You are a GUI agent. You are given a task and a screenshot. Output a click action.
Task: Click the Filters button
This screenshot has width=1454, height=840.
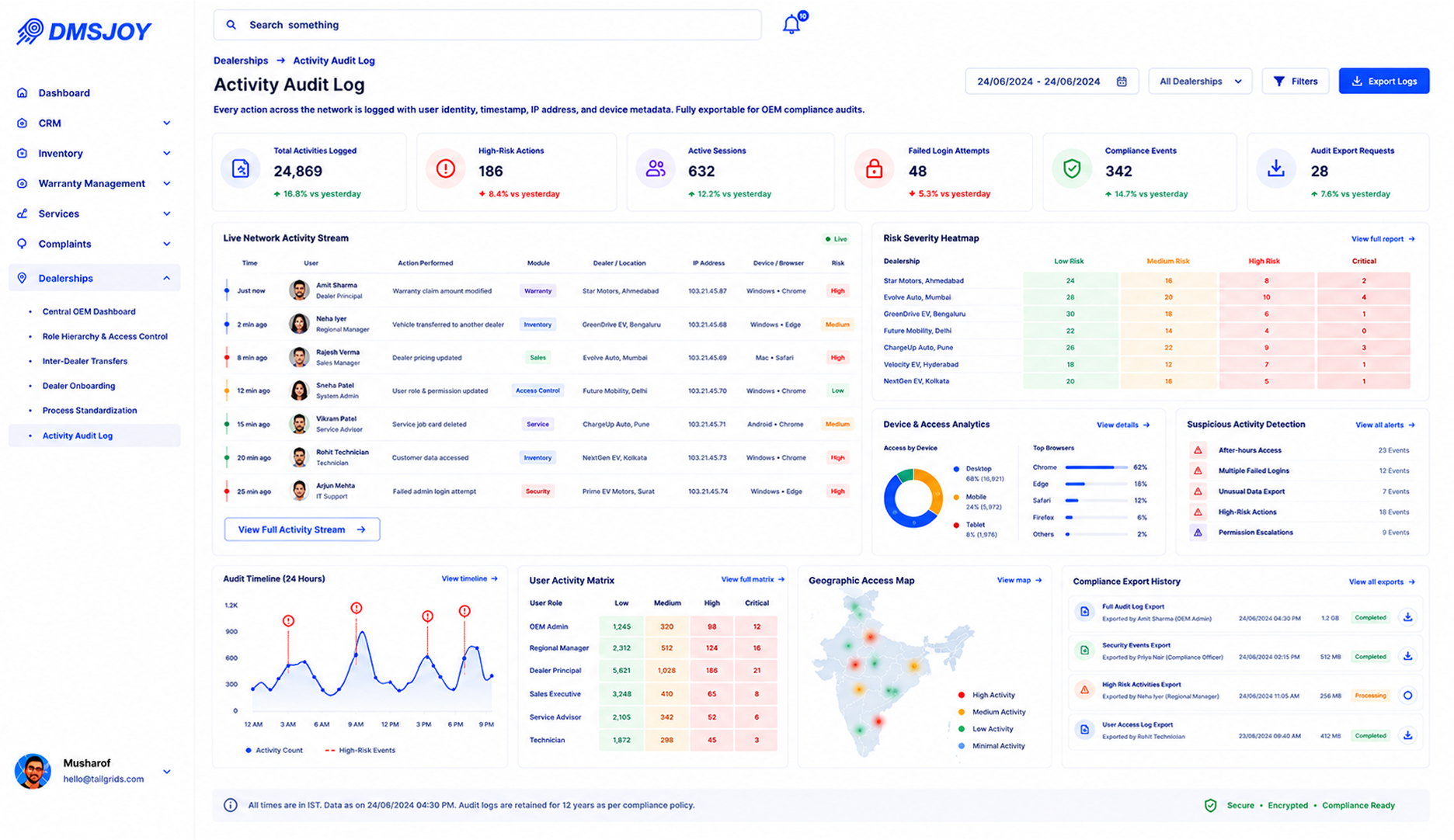click(1295, 82)
